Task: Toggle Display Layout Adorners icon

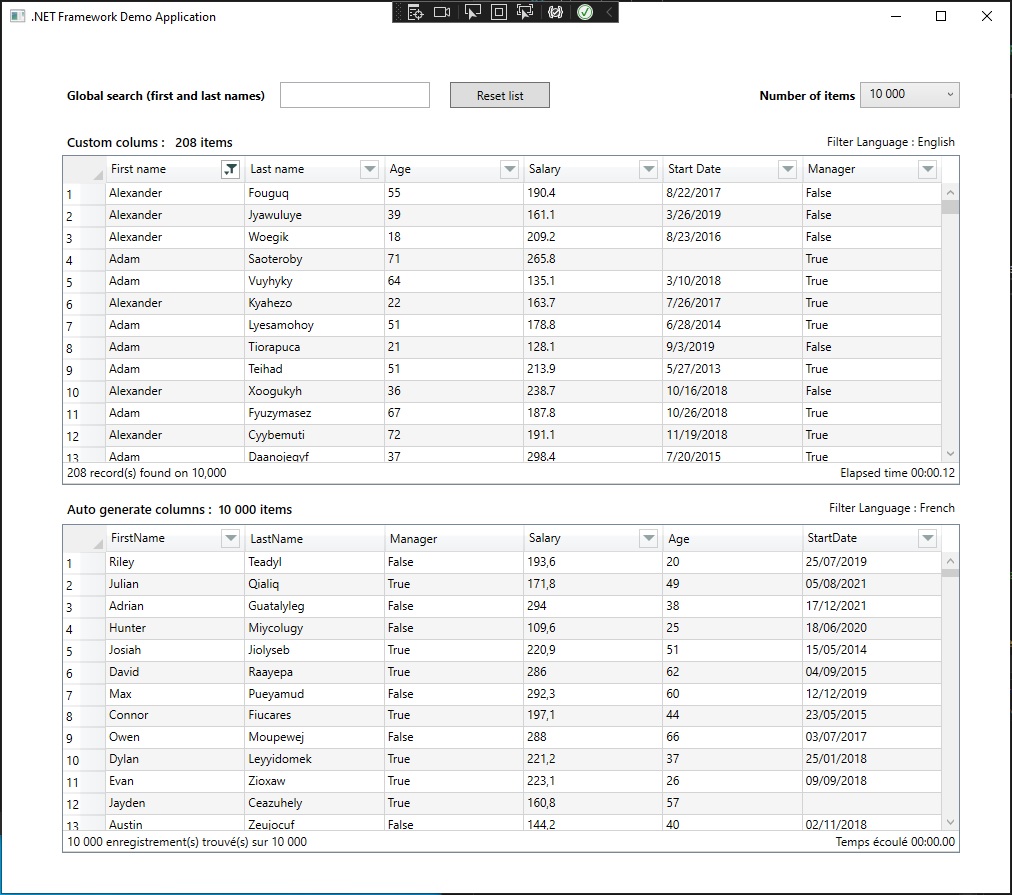Action: 499,12
